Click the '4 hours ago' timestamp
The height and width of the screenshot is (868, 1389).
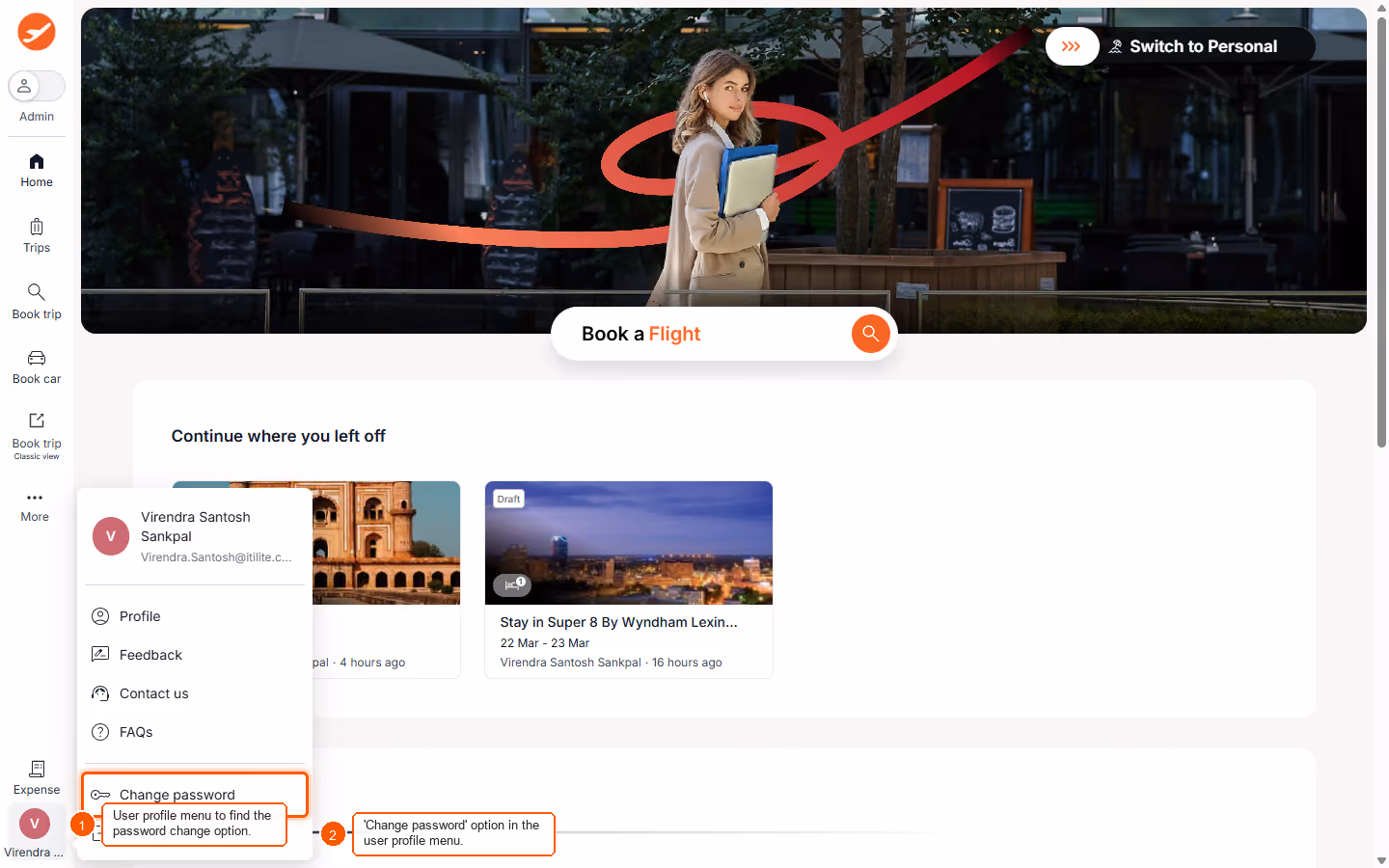[372, 663]
